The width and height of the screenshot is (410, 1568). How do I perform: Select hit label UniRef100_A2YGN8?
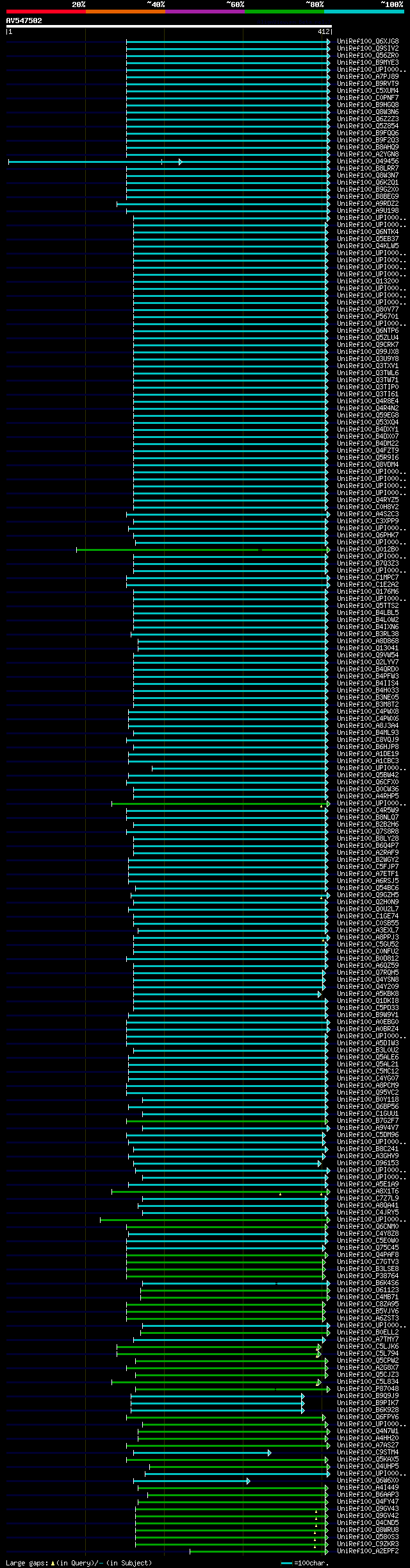pos(368,155)
